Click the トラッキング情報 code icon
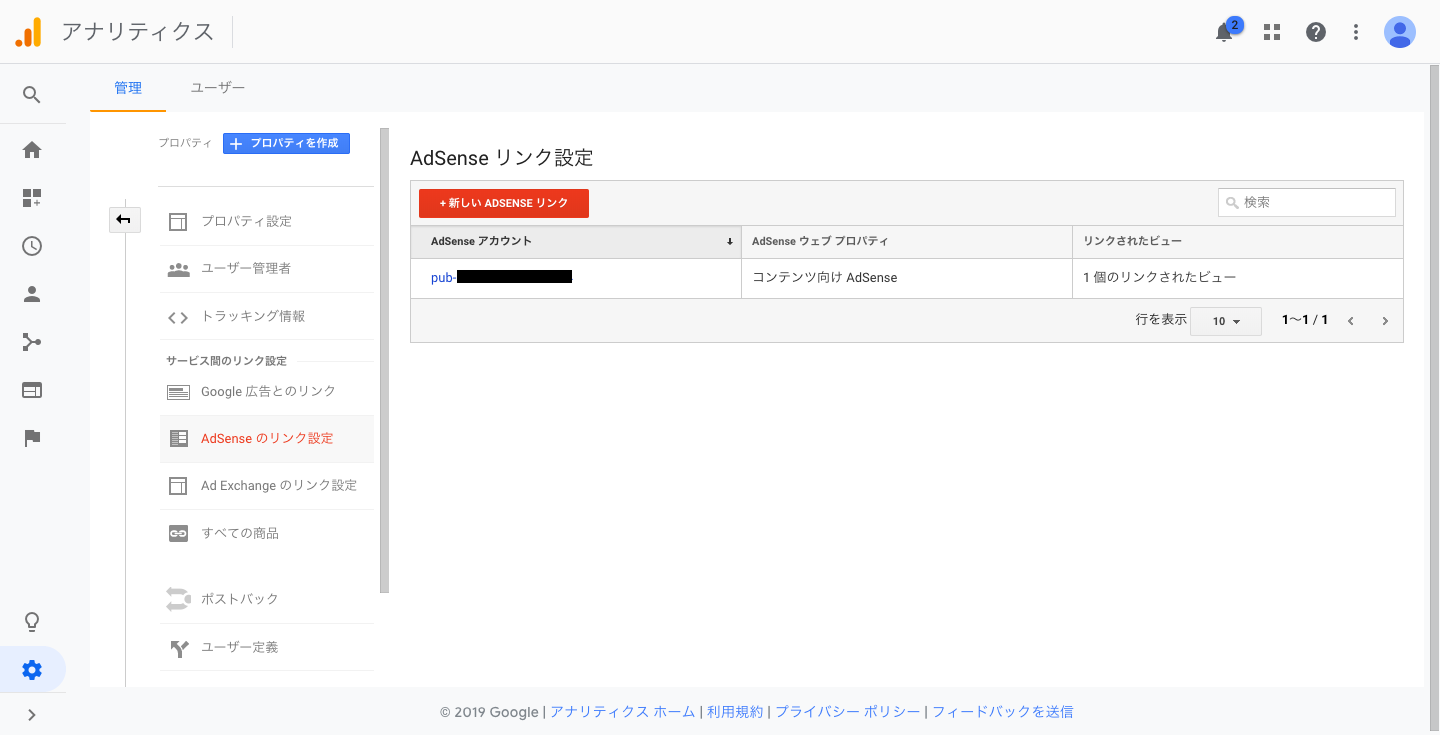Screen dimensions: 1440x735 pyautogui.click(x=178, y=317)
